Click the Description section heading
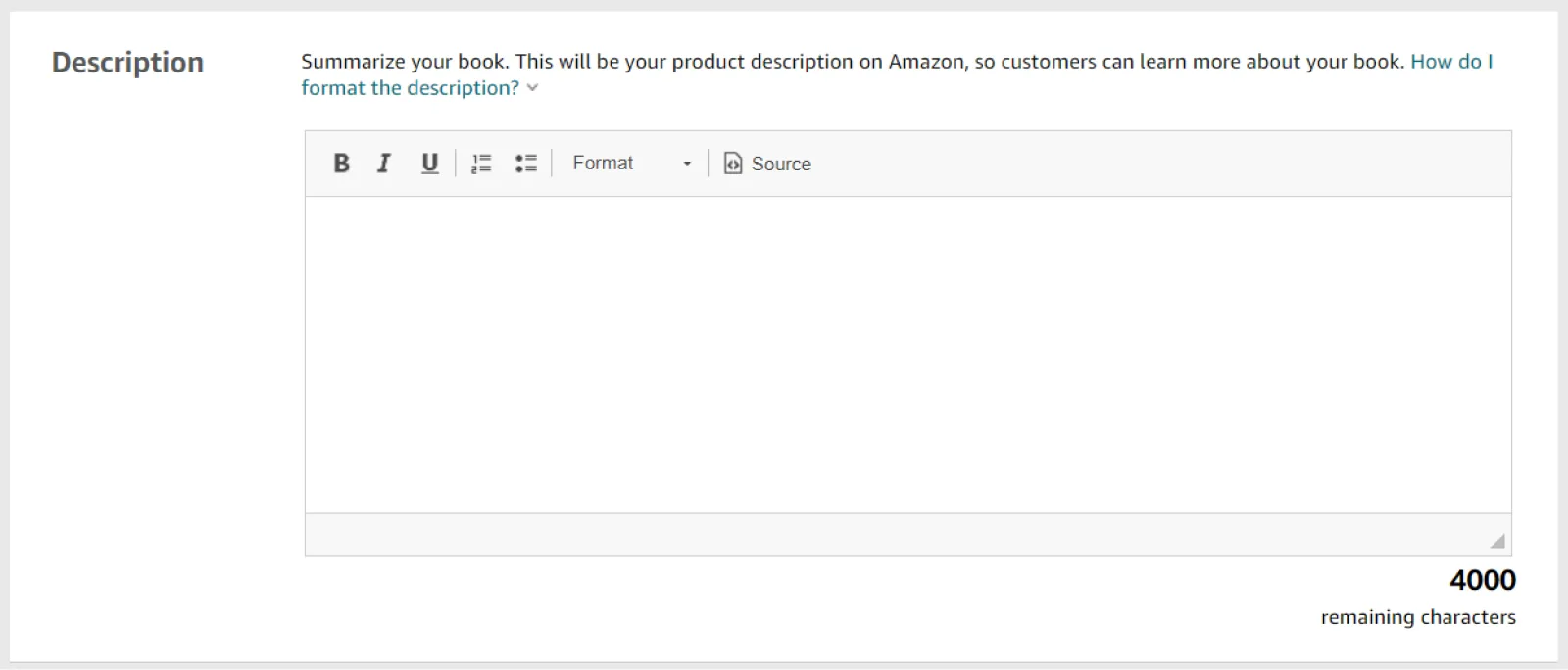Viewport: 1568px width, 670px height. point(127,63)
